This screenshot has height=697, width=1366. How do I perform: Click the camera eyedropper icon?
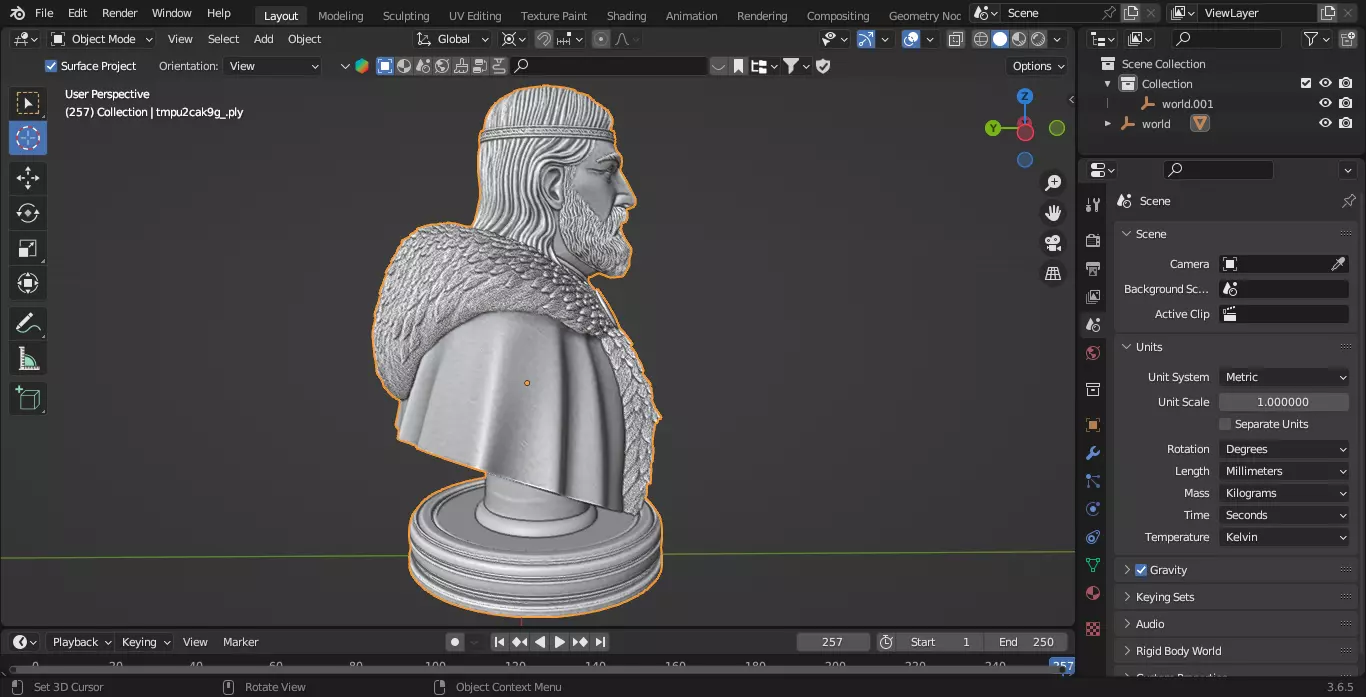point(1338,264)
